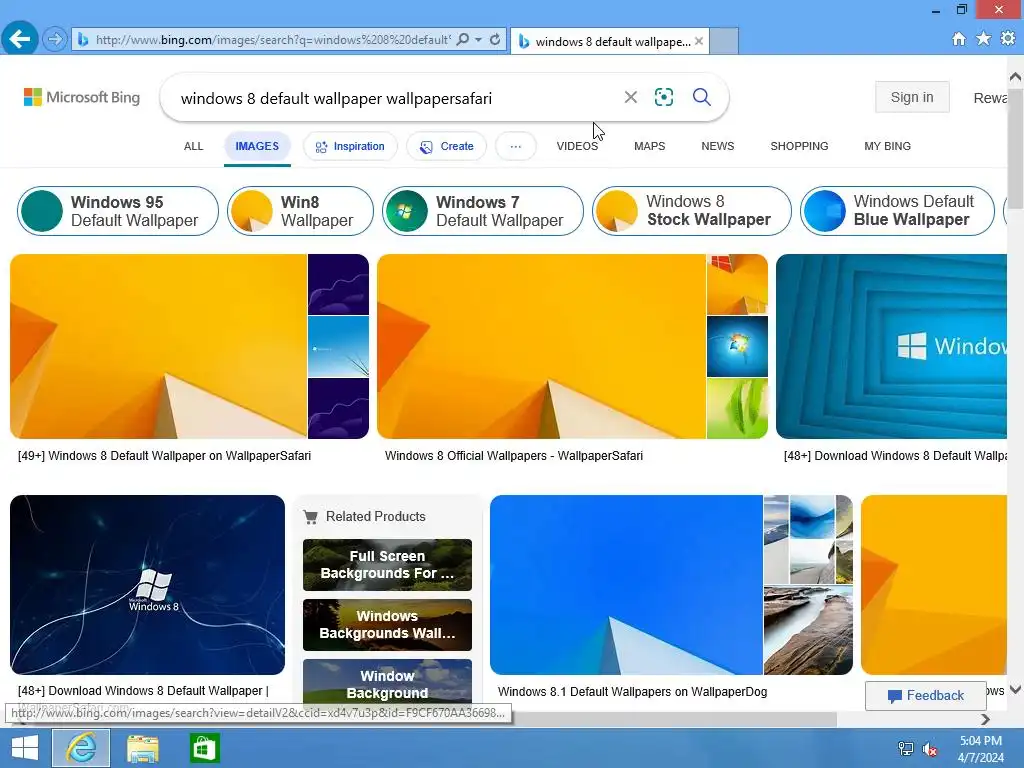Open the Windows Store taskbar icon
The height and width of the screenshot is (768, 1024).
click(x=204, y=748)
